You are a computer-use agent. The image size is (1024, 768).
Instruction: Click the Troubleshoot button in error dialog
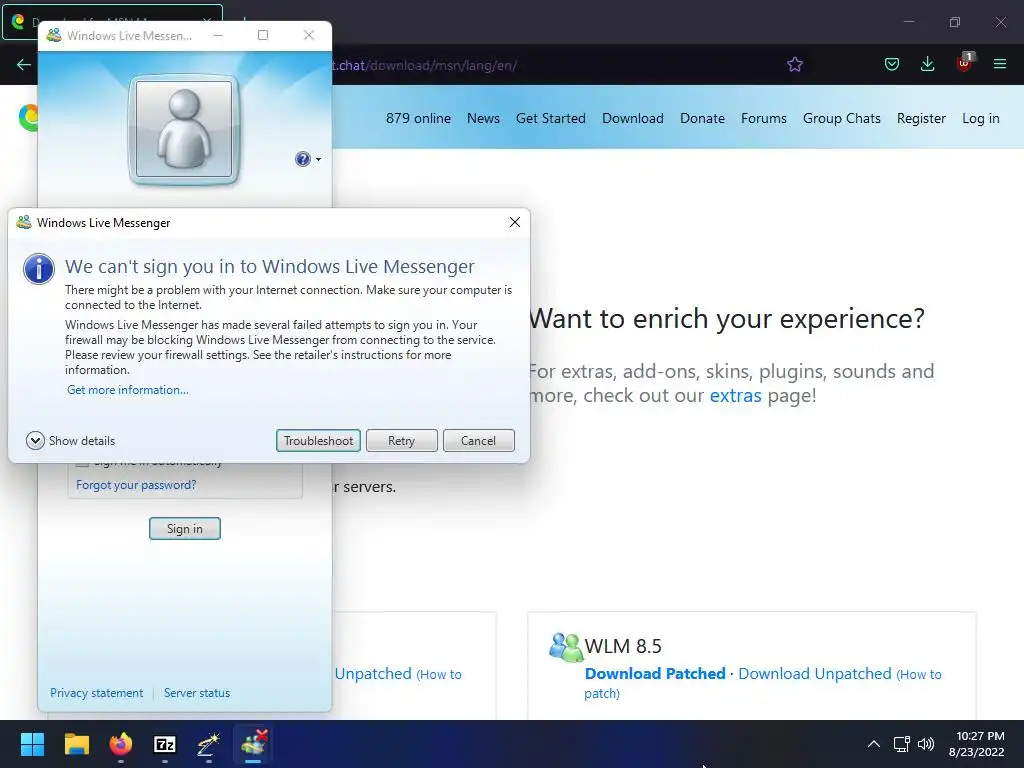coord(318,441)
